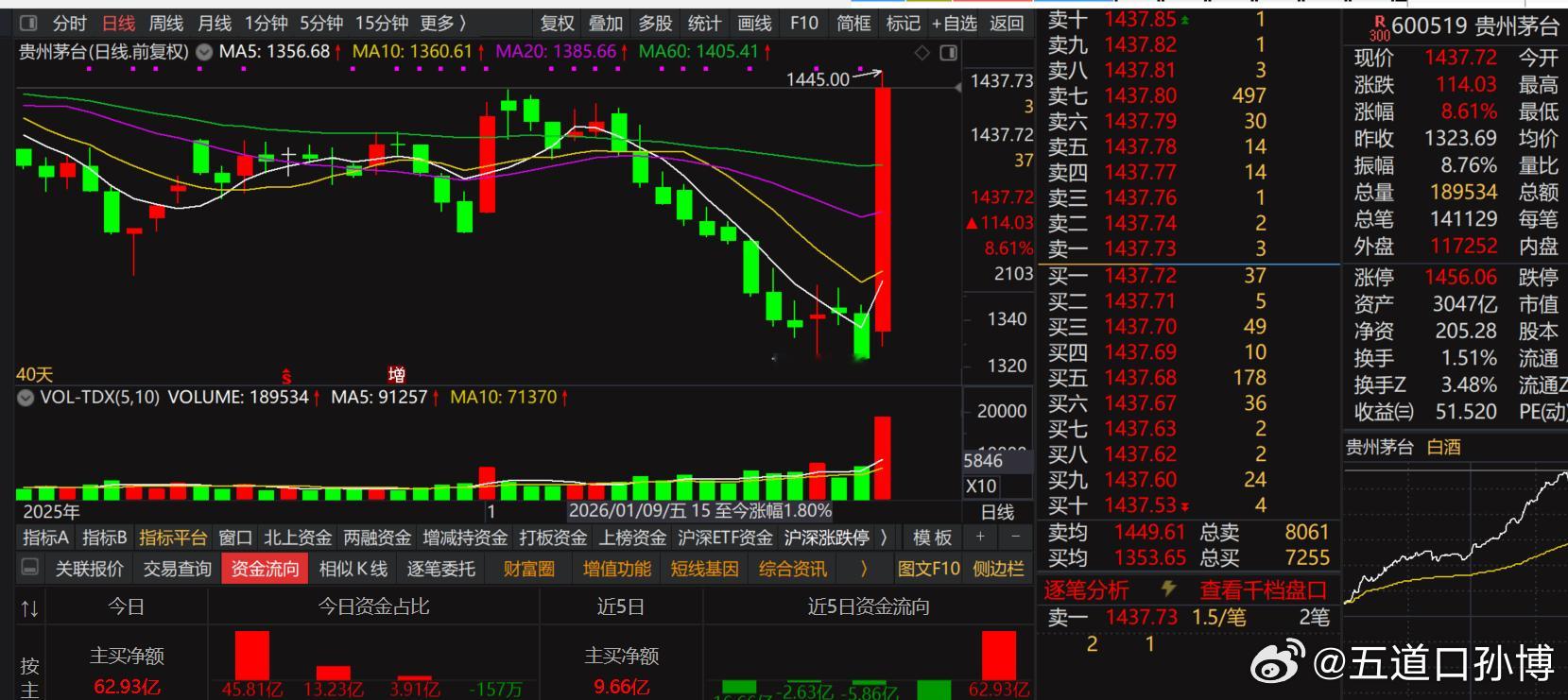This screenshot has height=700, width=1568.
Task: Toggle the 简框 simple frame mode
Action: click(853, 23)
